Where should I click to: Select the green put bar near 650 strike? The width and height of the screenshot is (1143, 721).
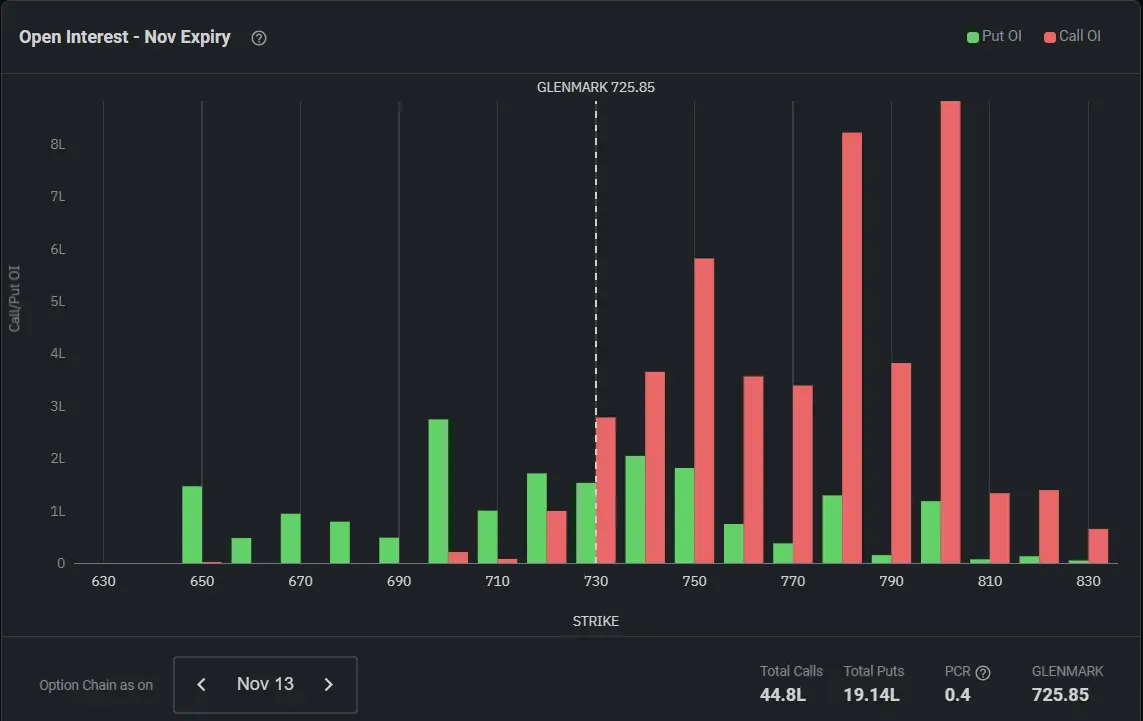pos(192,524)
